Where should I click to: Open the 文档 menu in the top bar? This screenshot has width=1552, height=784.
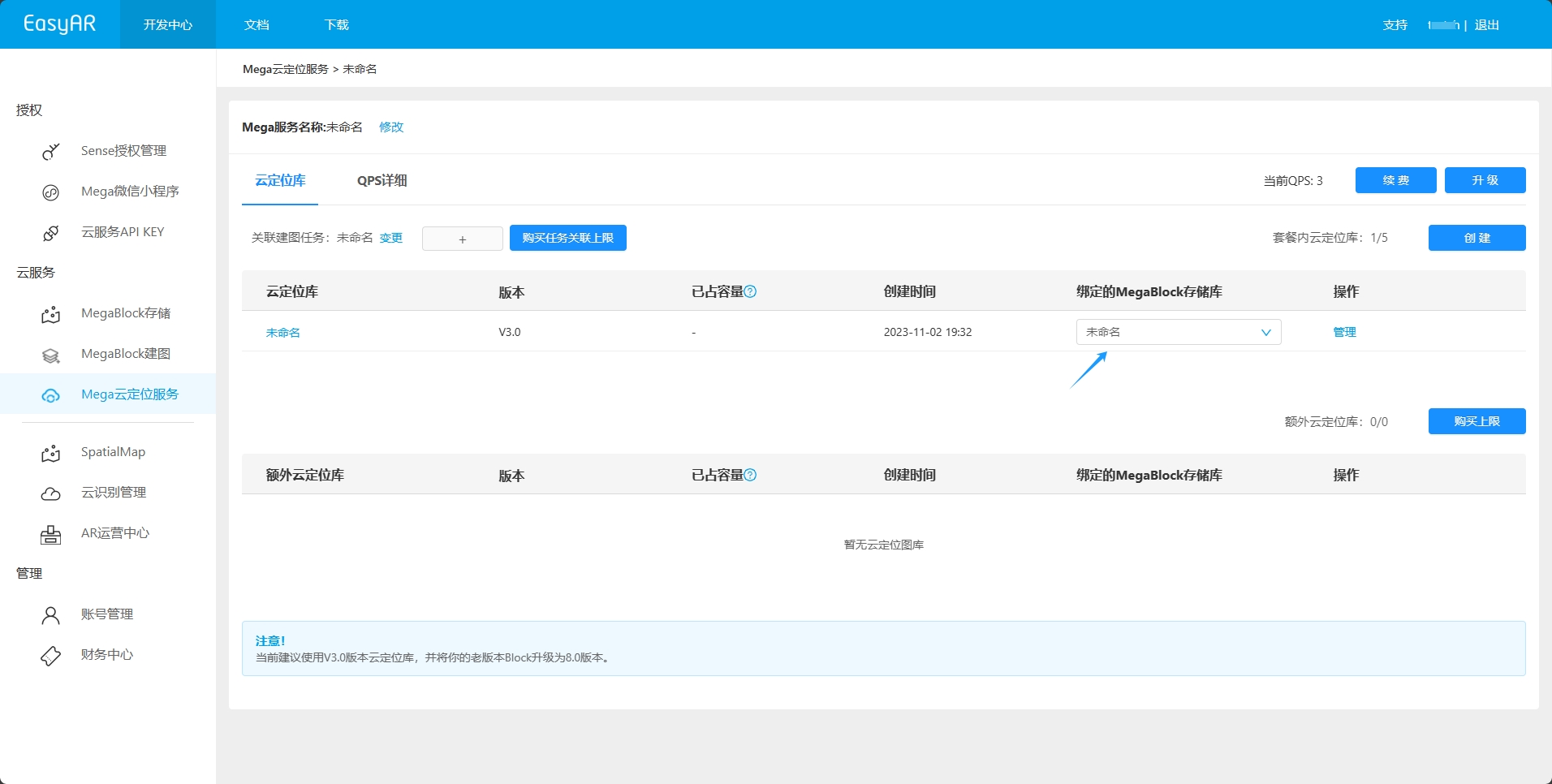pyautogui.click(x=256, y=24)
